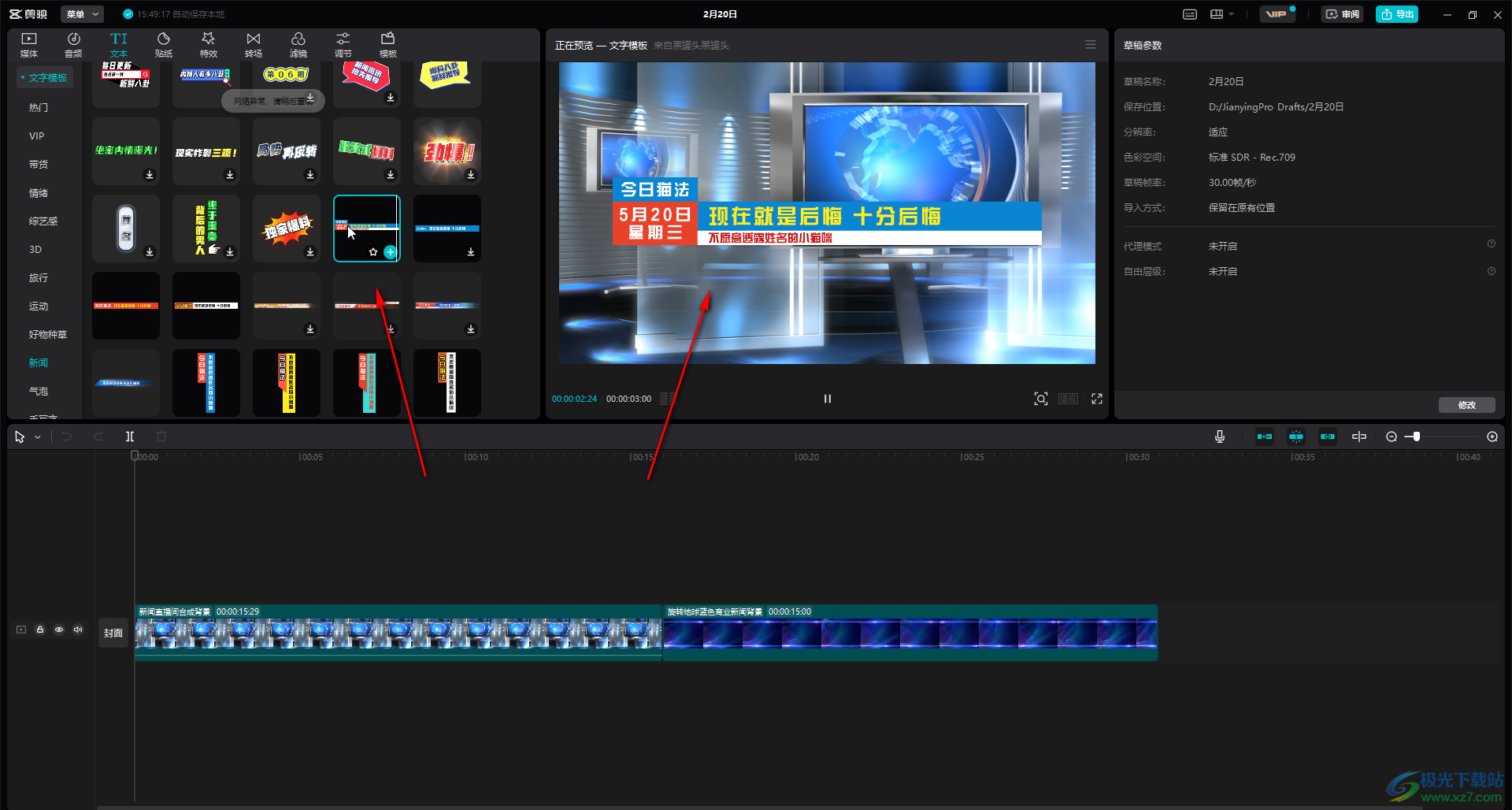1512x810 pixels.
Task: Switch to the 音频 audio tab
Action: click(73, 45)
